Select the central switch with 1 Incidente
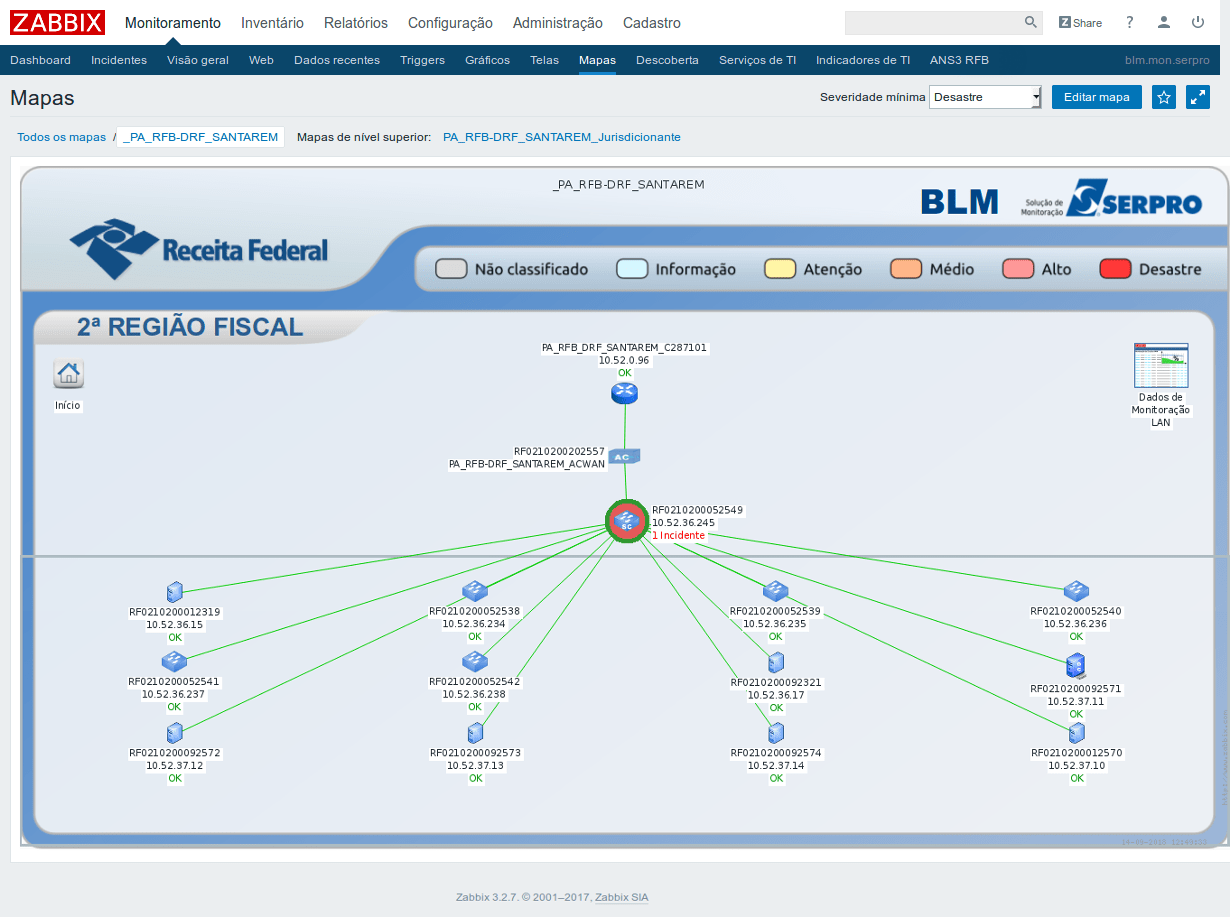The image size is (1230, 917). click(627, 521)
